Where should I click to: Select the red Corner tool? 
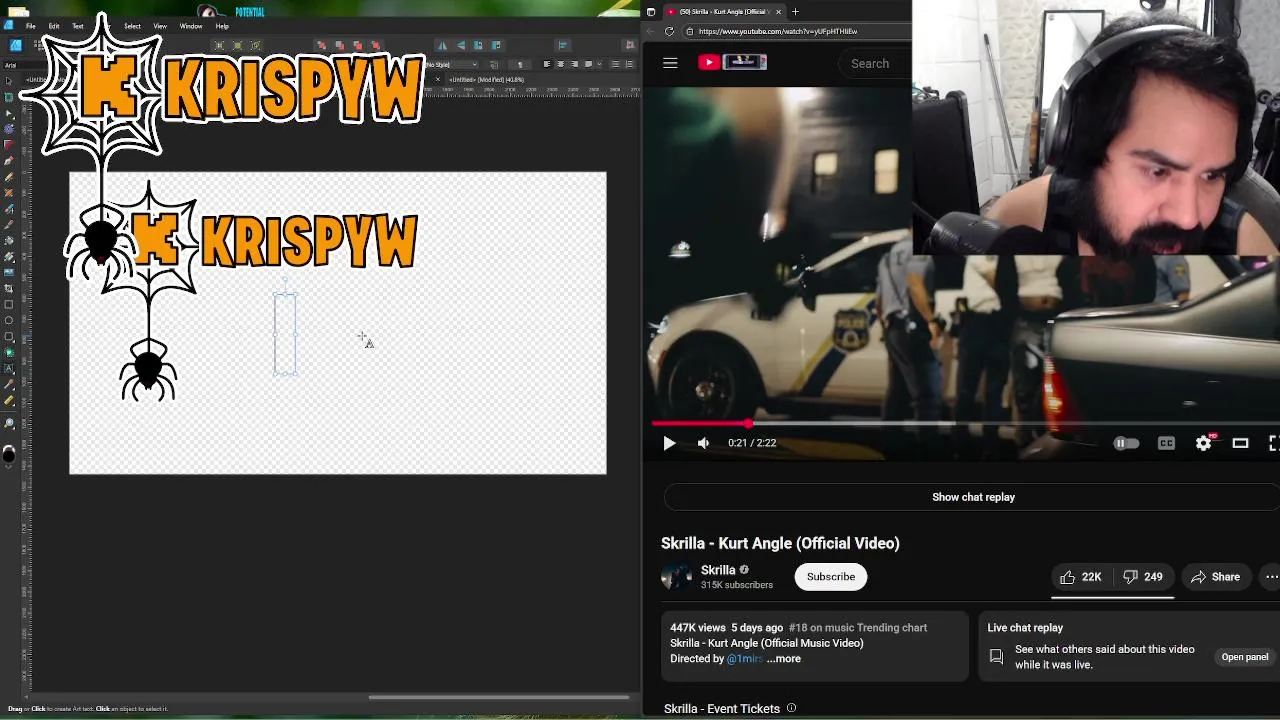9,145
